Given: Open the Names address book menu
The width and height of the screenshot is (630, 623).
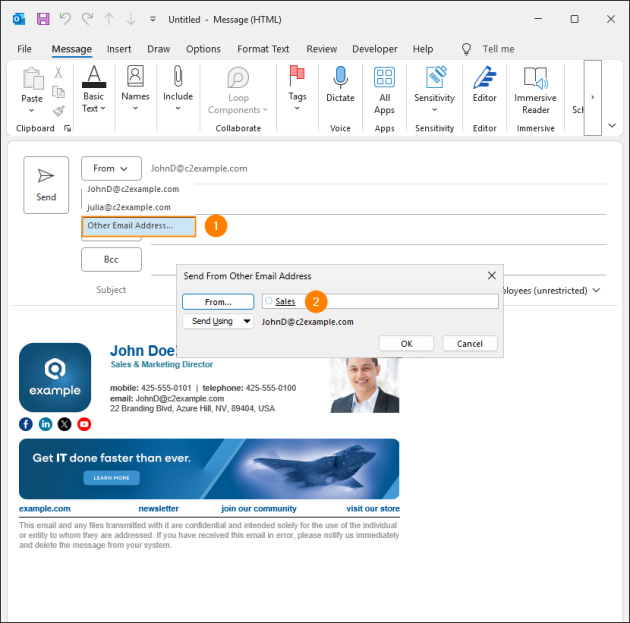Looking at the screenshot, I should tap(135, 88).
